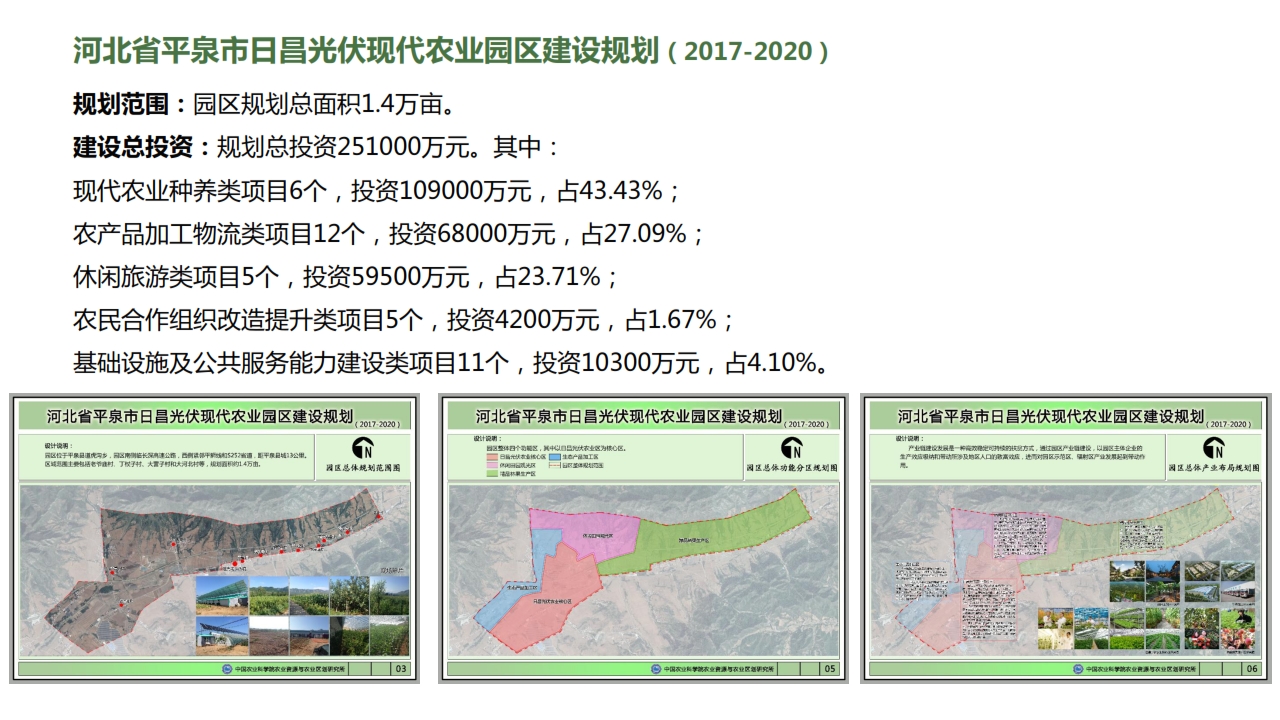Click the amount 投资68000万元
Screen dimensions: 1280x720
[x=472, y=234]
